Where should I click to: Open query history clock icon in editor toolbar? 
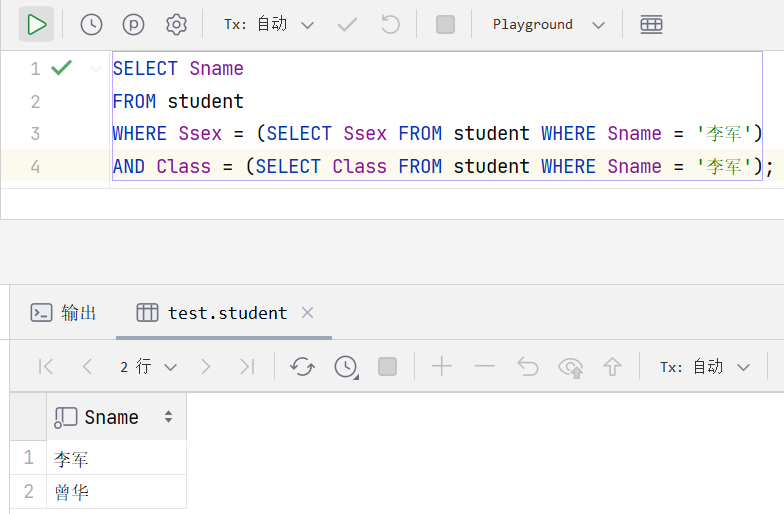pyautogui.click(x=91, y=24)
